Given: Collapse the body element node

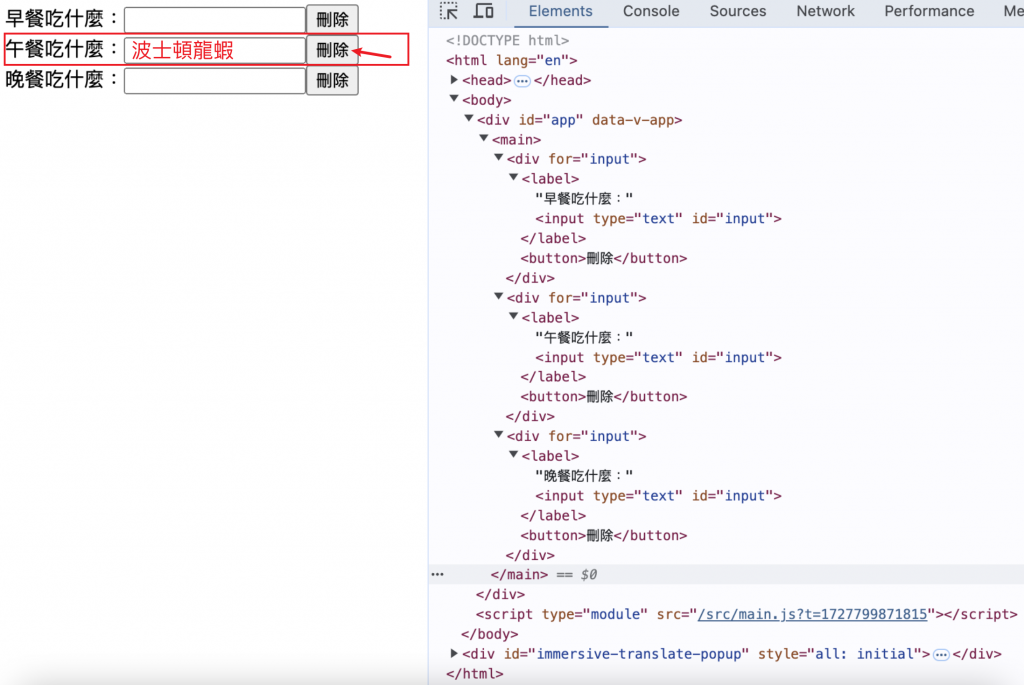Looking at the screenshot, I should [x=454, y=99].
